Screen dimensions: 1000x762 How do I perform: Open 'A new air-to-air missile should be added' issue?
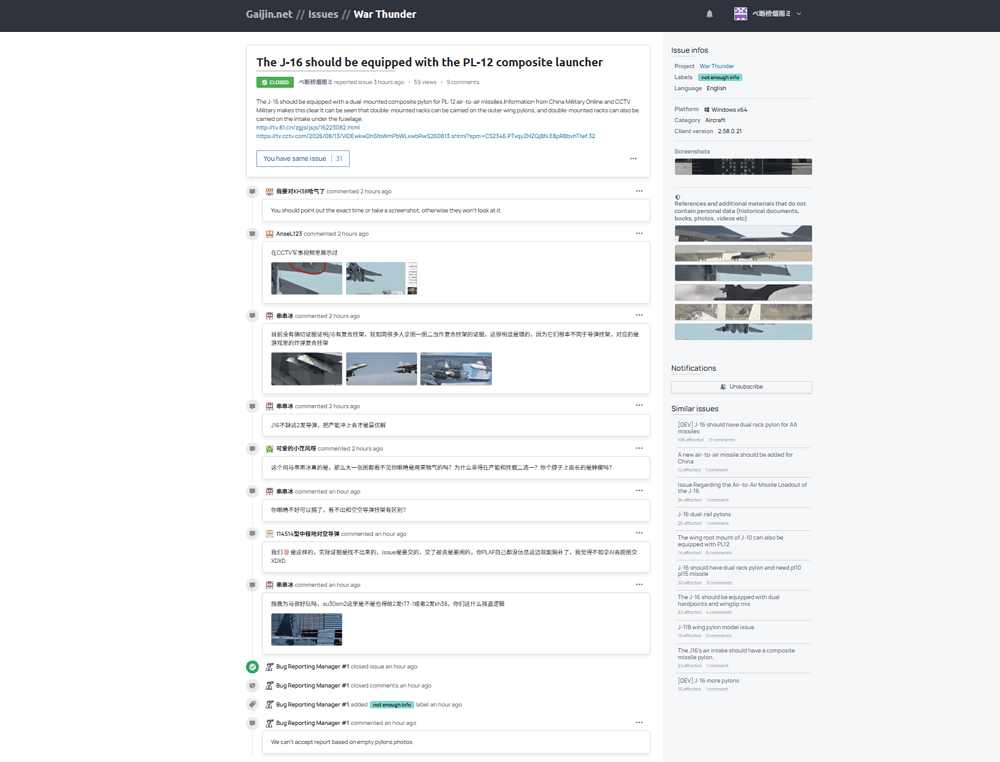(x=735, y=458)
